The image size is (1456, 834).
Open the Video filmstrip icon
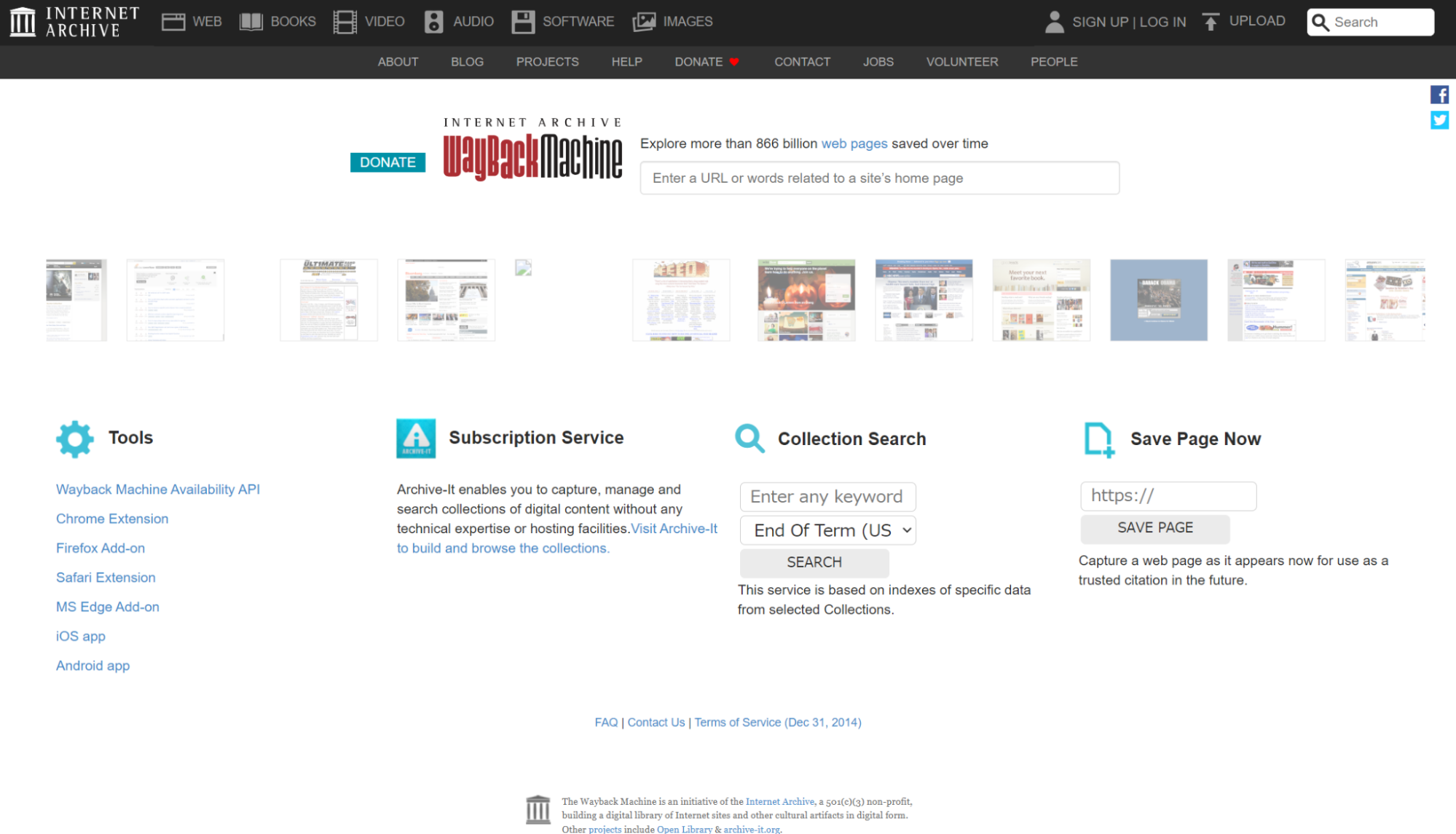[x=345, y=22]
